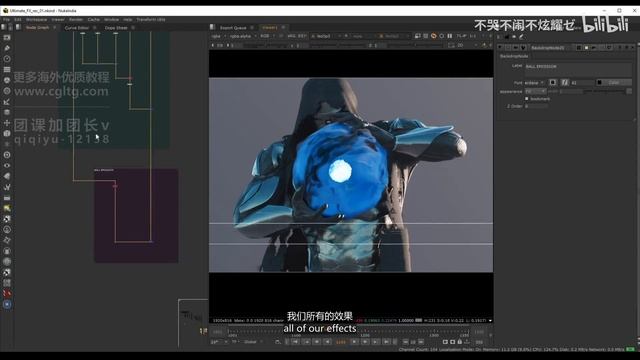Viewport: 640px width, 360px height.
Task: Switch to the Curve Editor tab
Action: 77,28
